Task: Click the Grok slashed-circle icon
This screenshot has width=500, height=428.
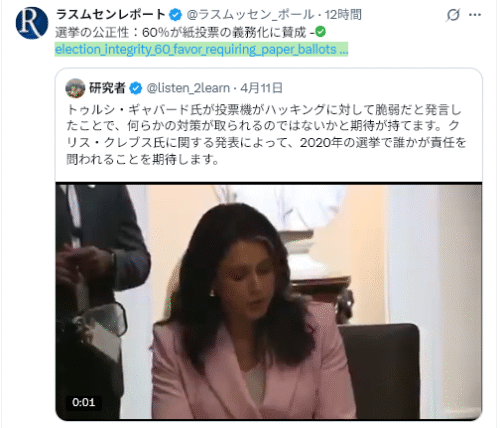Action: [x=453, y=15]
